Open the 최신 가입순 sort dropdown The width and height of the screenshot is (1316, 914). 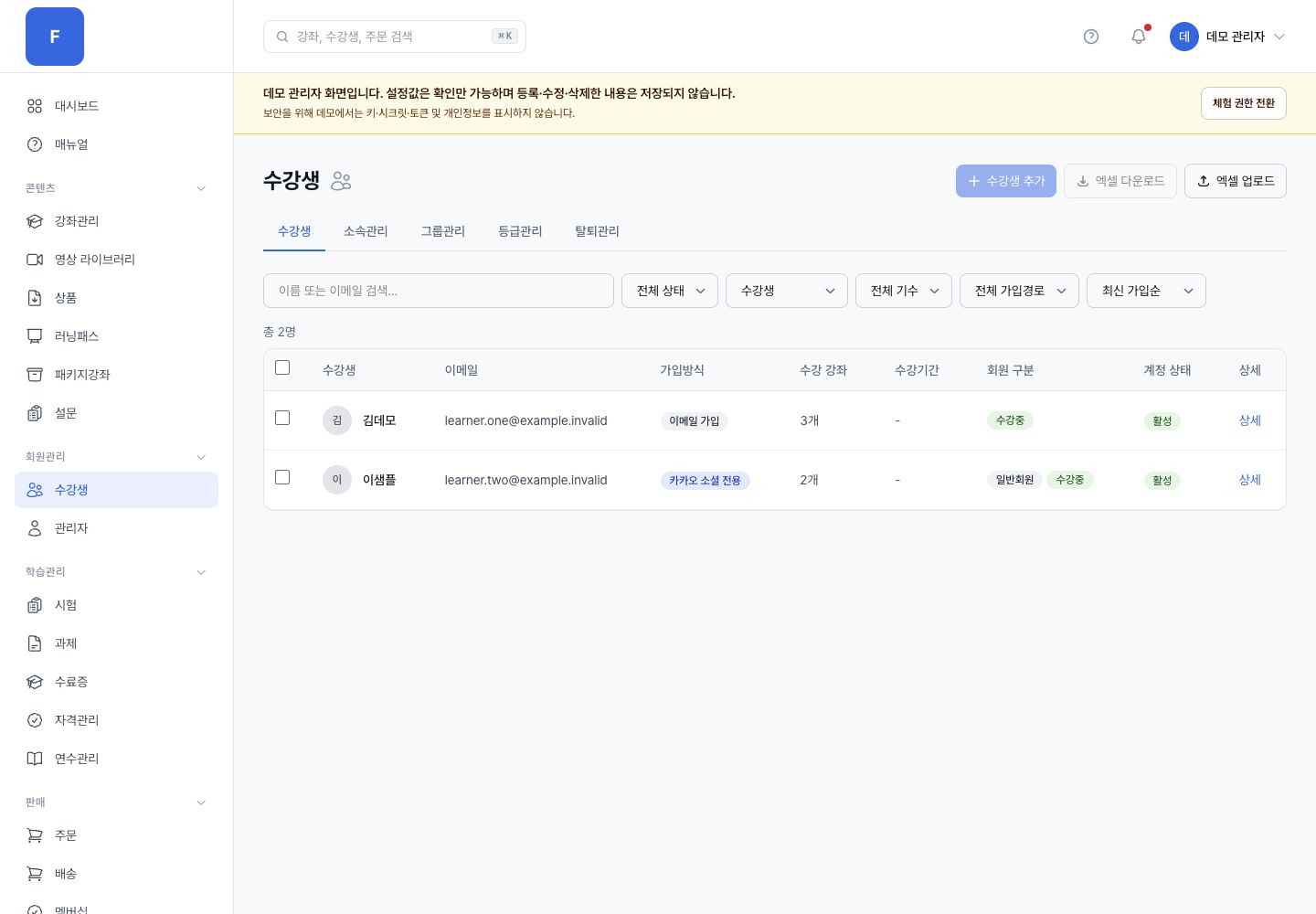[x=1146, y=291]
